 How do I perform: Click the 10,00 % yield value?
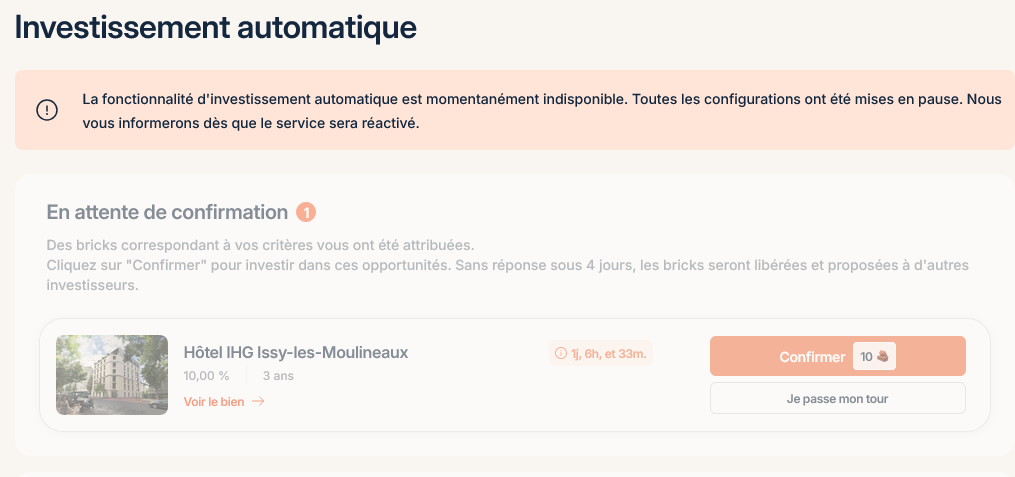click(x=206, y=377)
